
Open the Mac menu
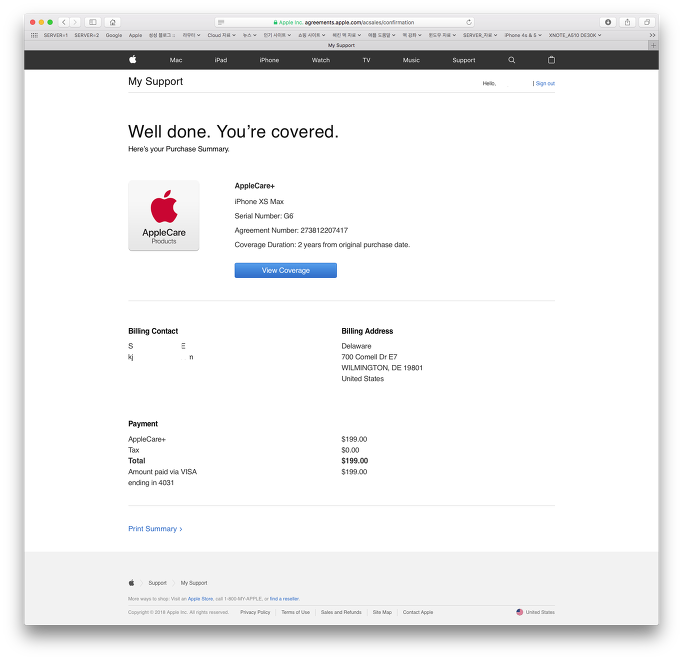pos(176,60)
